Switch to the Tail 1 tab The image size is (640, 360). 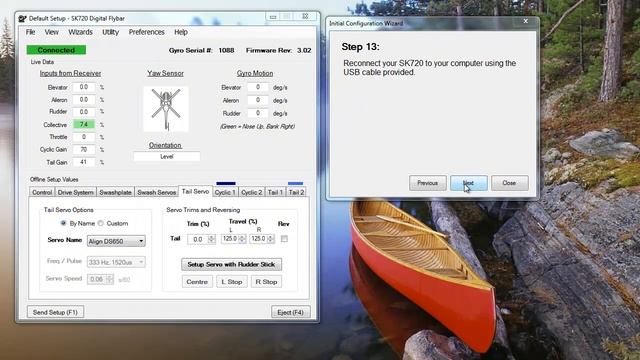tap(276, 192)
